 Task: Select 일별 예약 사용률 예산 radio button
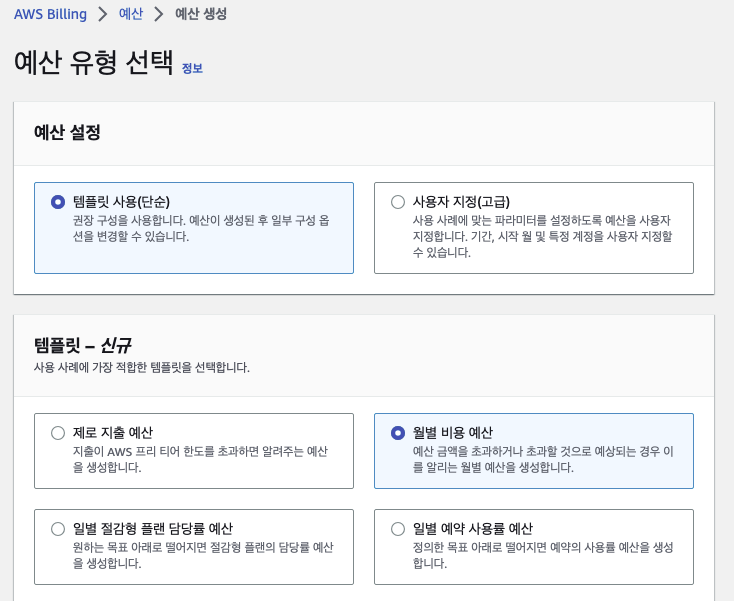tap(398, 529)
